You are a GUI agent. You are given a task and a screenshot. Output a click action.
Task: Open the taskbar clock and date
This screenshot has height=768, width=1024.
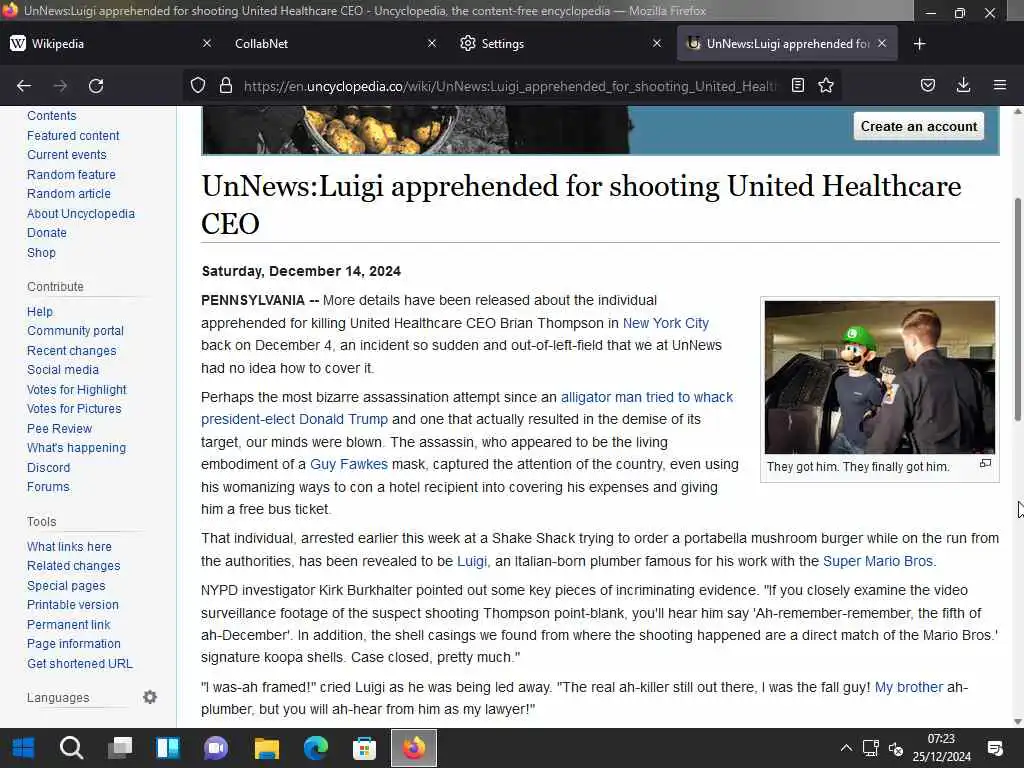tap(941, 748)
